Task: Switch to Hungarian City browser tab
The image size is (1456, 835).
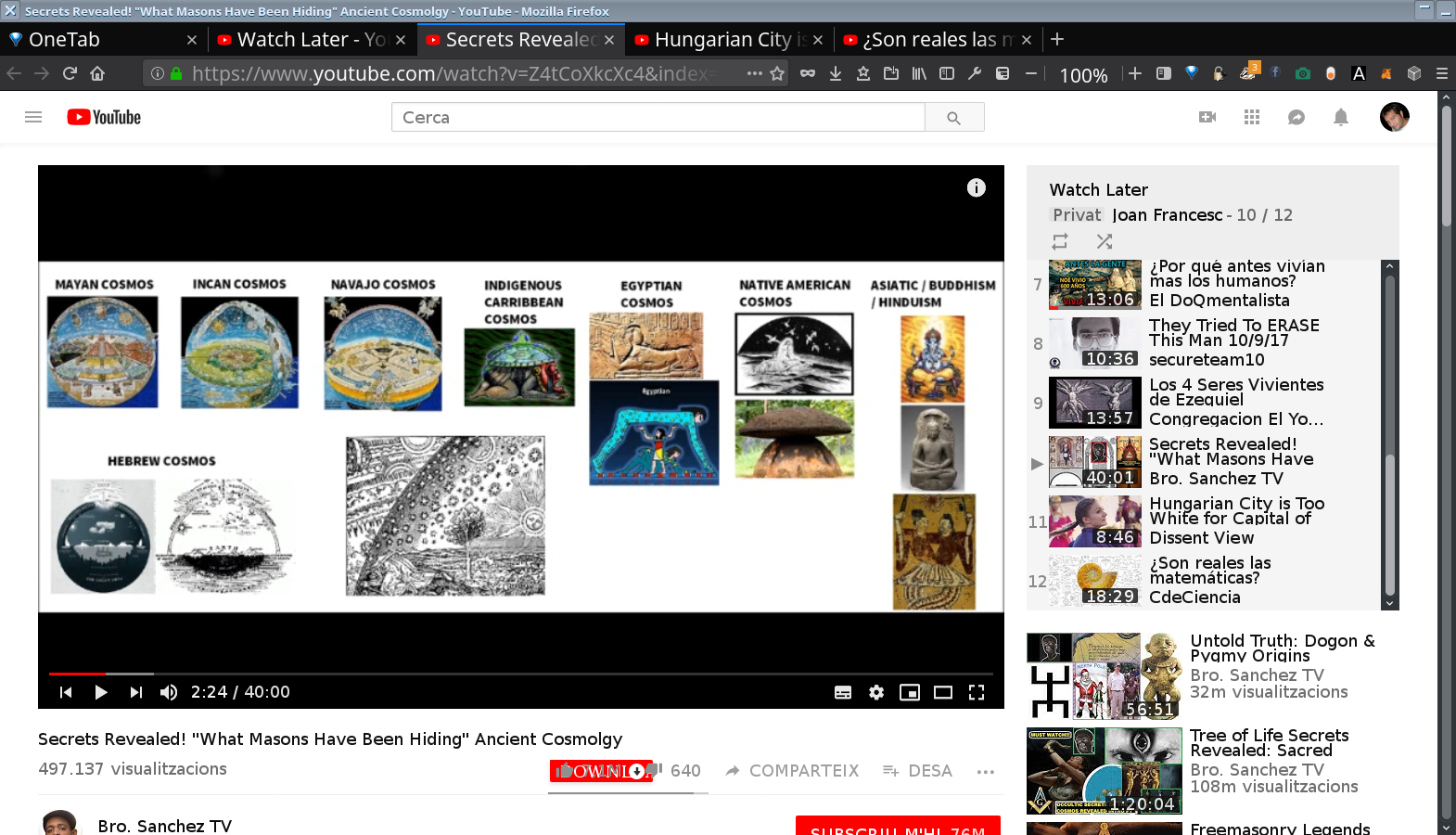Action: pyautogui.click(x=728, y=40)
